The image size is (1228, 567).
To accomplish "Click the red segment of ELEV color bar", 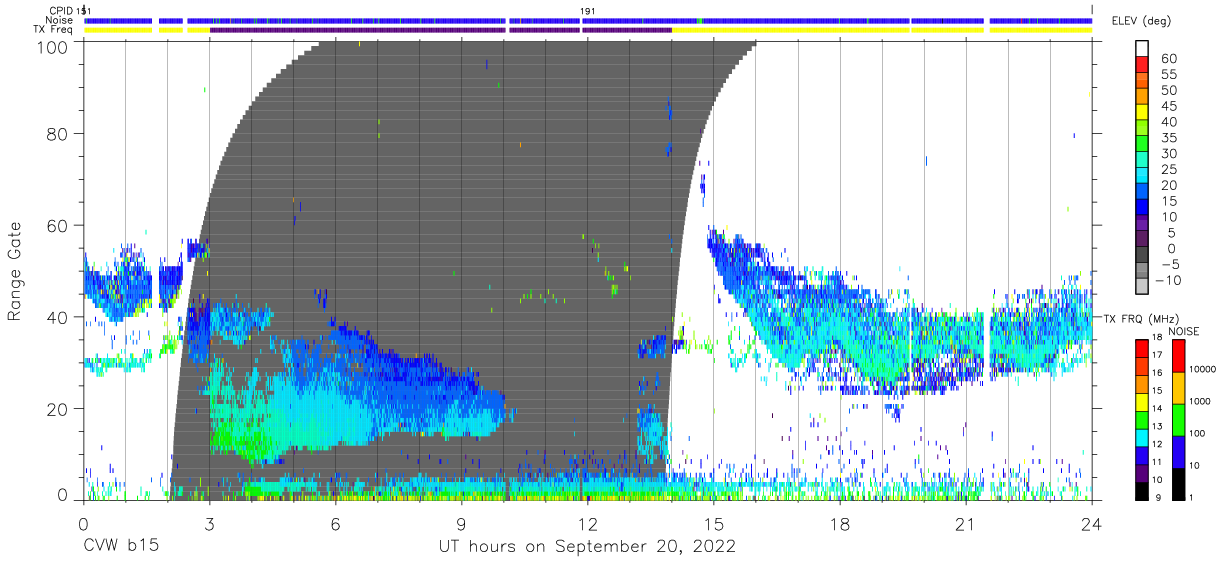I will pos(1143,63).
